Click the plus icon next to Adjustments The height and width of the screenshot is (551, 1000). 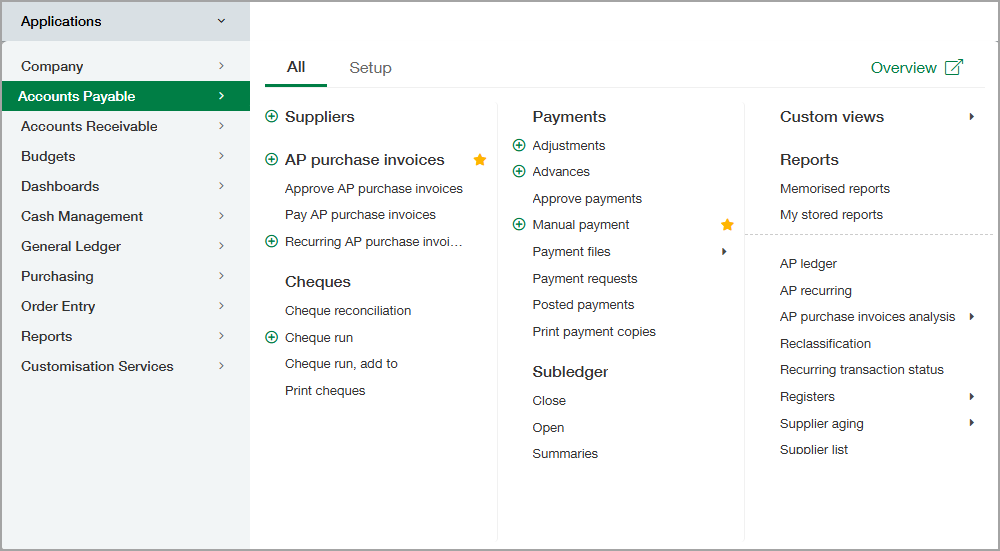519,146
